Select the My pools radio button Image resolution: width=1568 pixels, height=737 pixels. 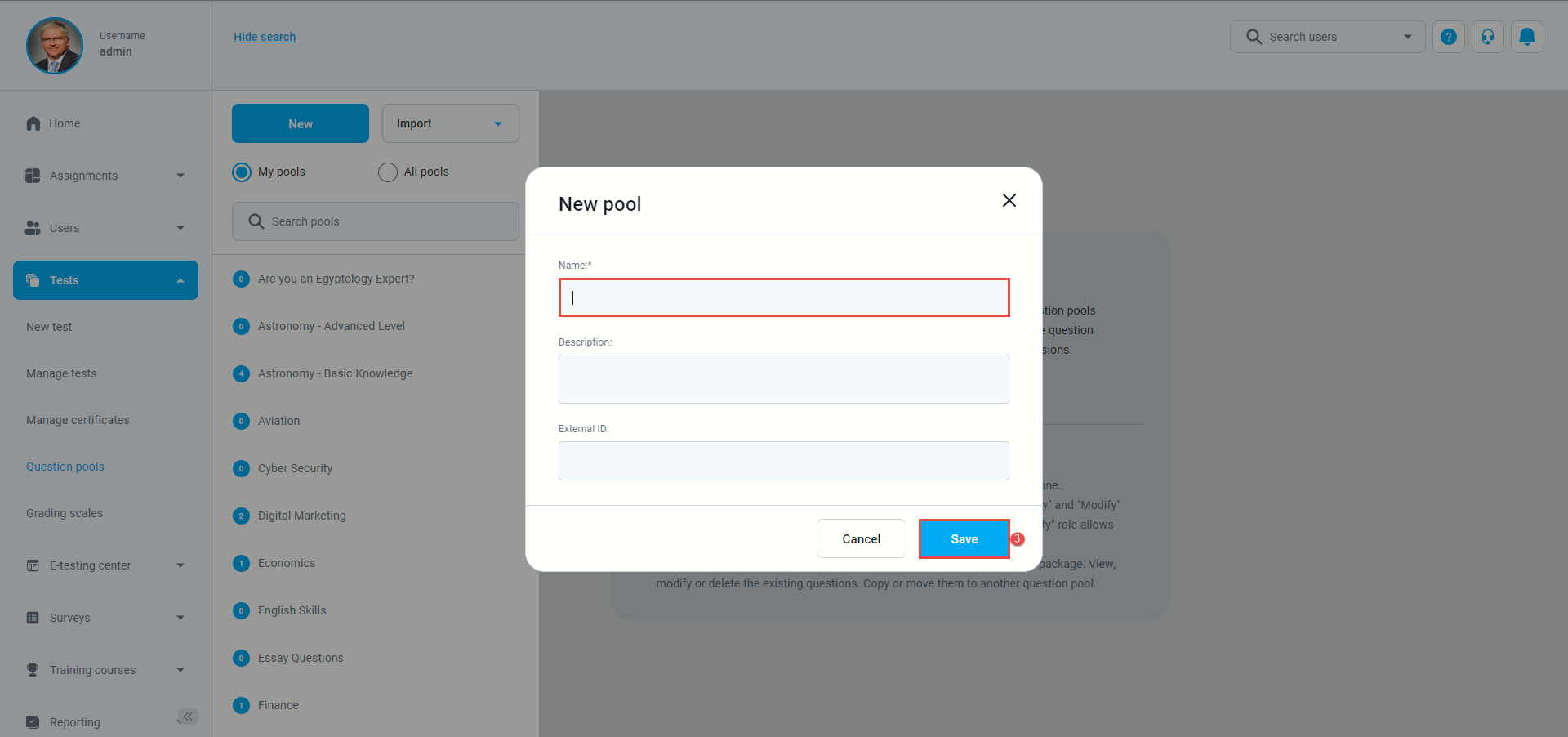[242, 172]
